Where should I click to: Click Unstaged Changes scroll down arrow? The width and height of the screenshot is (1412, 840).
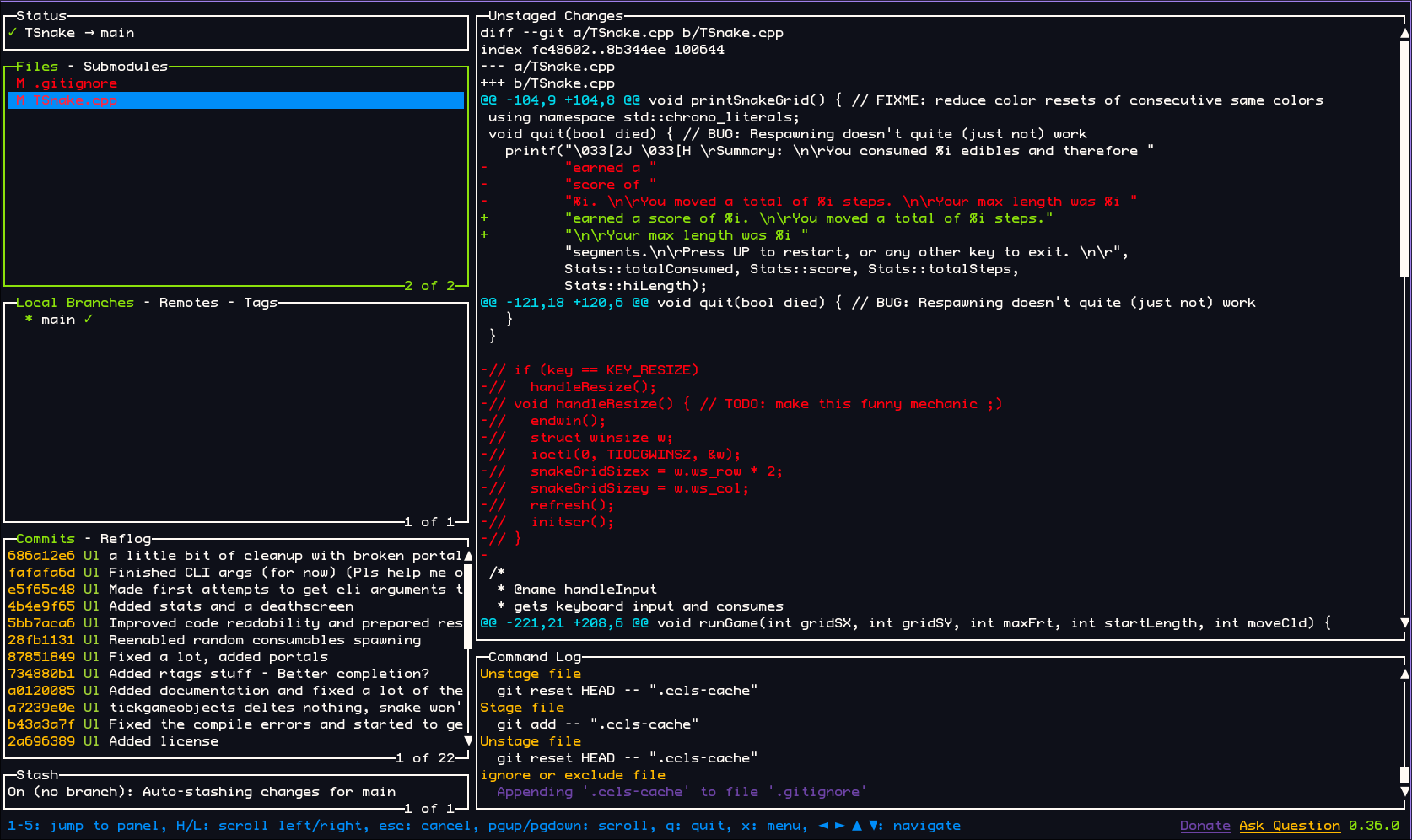1404,623
